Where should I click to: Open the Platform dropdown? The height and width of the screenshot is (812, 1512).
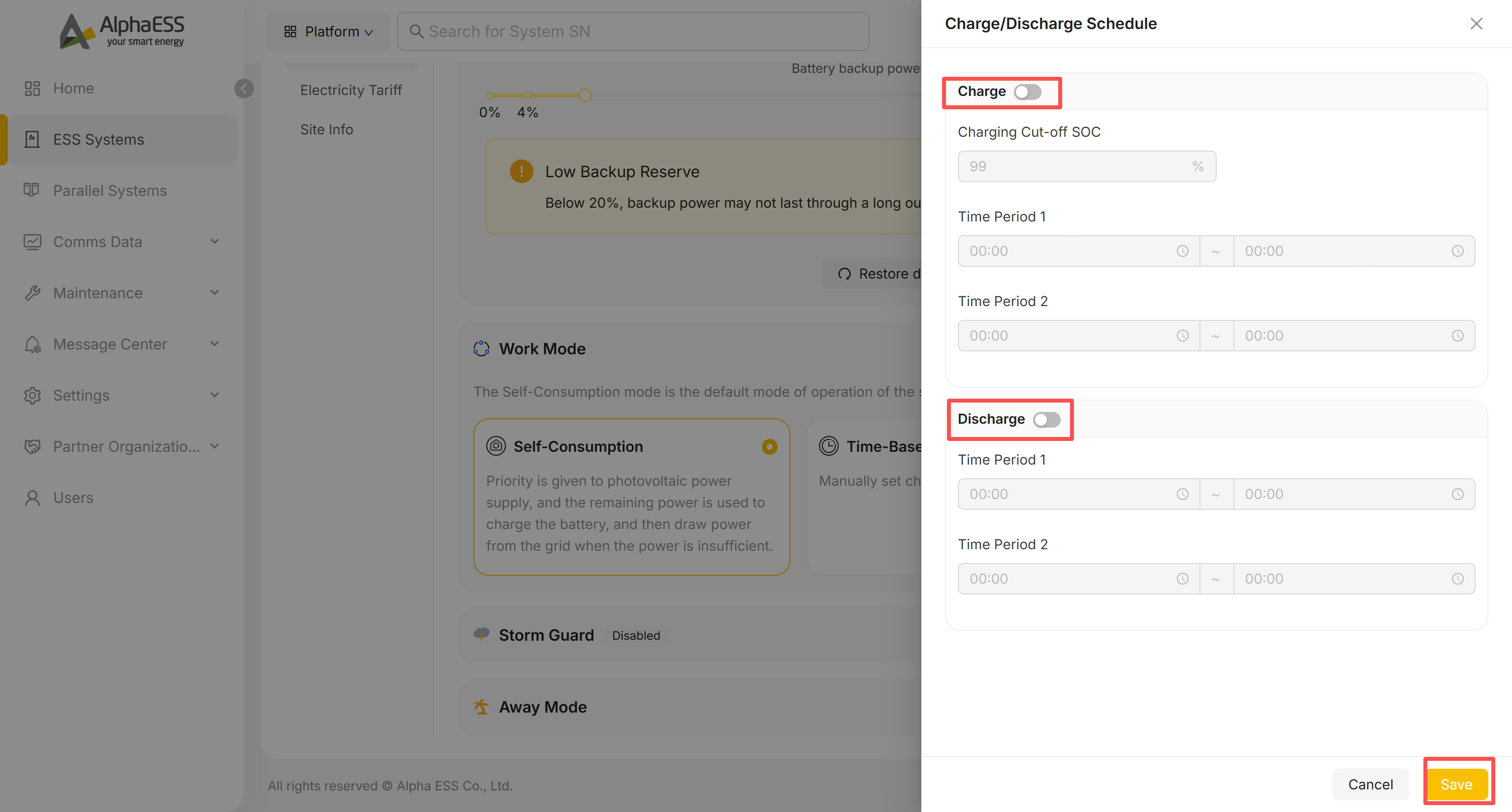(x=328, y=31)
